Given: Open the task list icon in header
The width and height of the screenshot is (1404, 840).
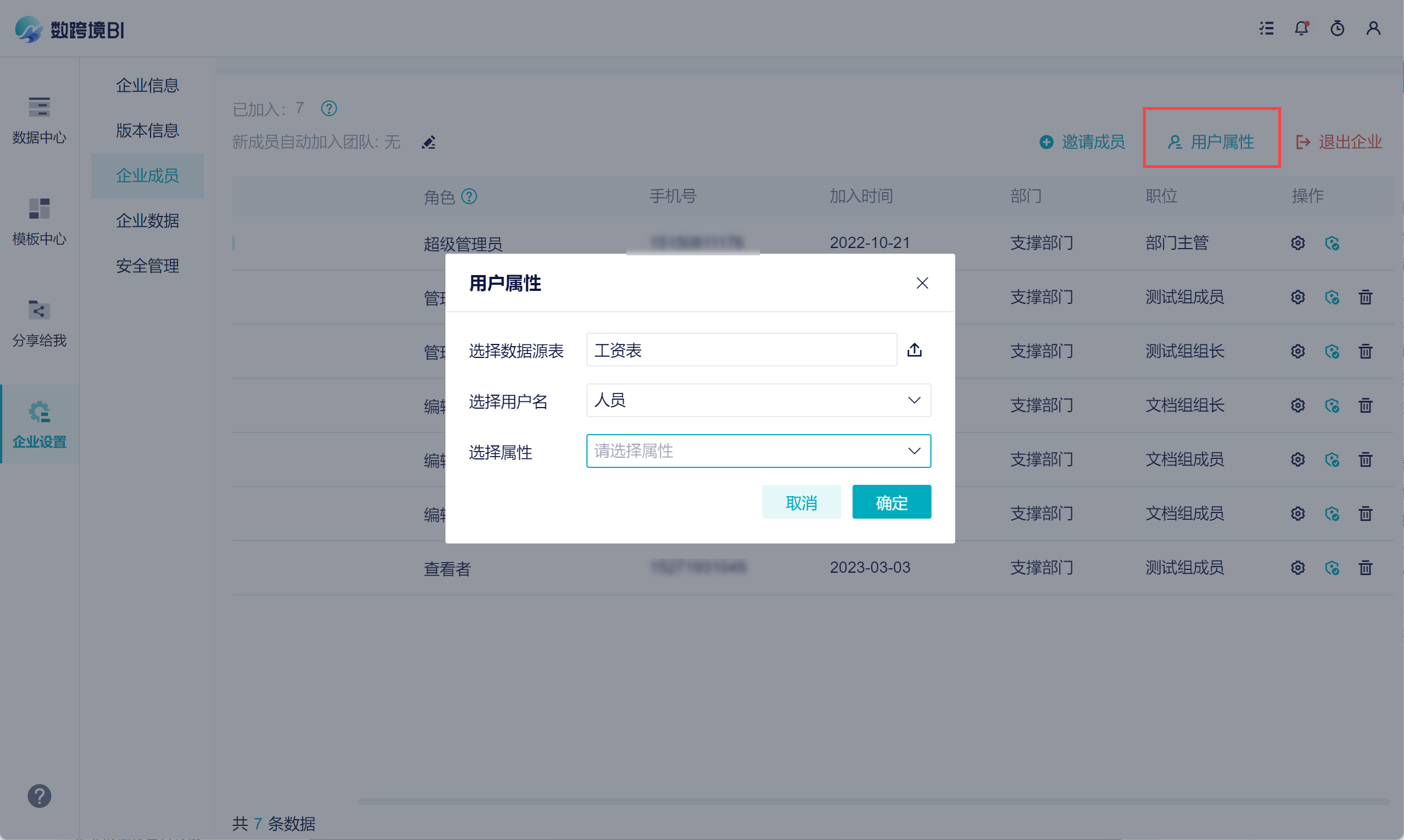Looking at the screenshot, I should [x=1266, y=28].
